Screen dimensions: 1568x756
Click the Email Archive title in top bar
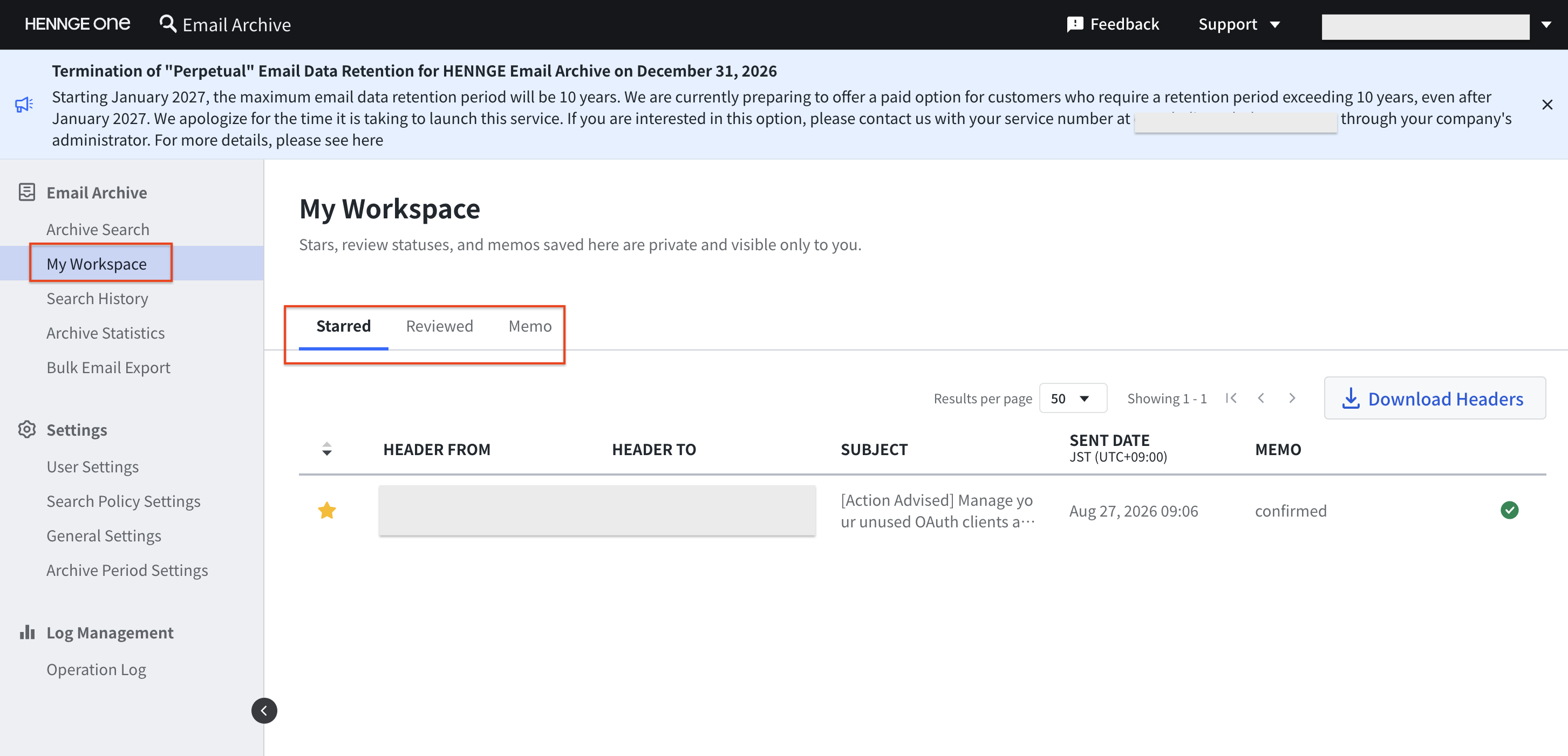pyautogui.click(x=237, y=24)
